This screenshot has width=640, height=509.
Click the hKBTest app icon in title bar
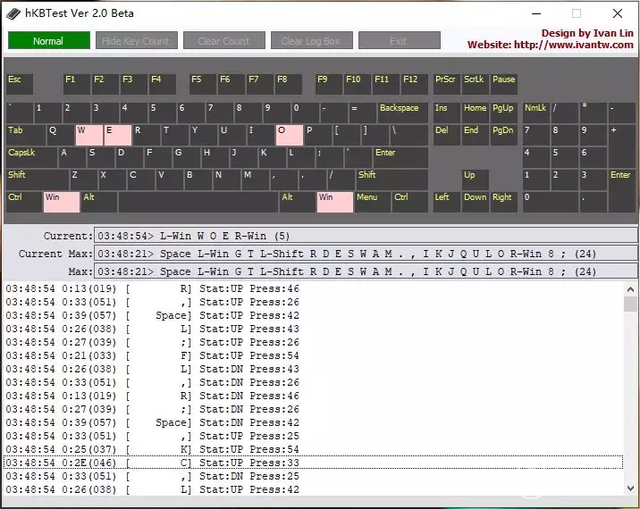pyautogui.click(x=13, y=13)
